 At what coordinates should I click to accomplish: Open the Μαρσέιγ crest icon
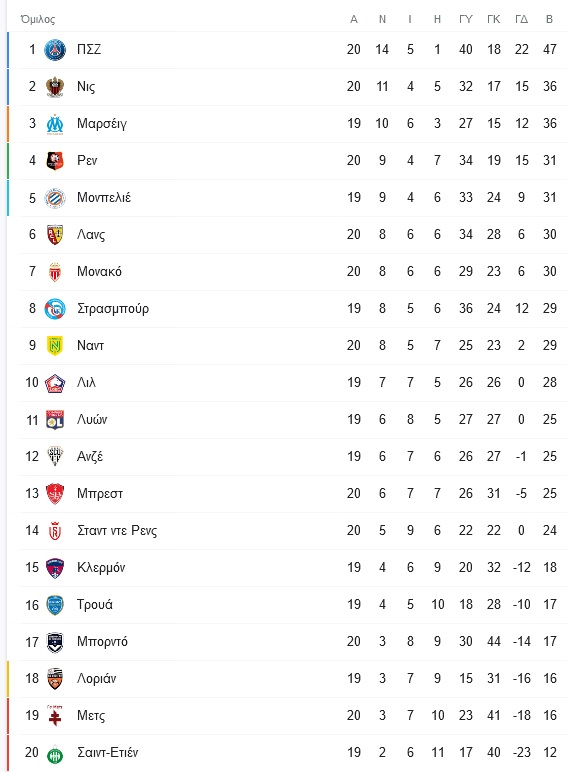tap(55, 124)
